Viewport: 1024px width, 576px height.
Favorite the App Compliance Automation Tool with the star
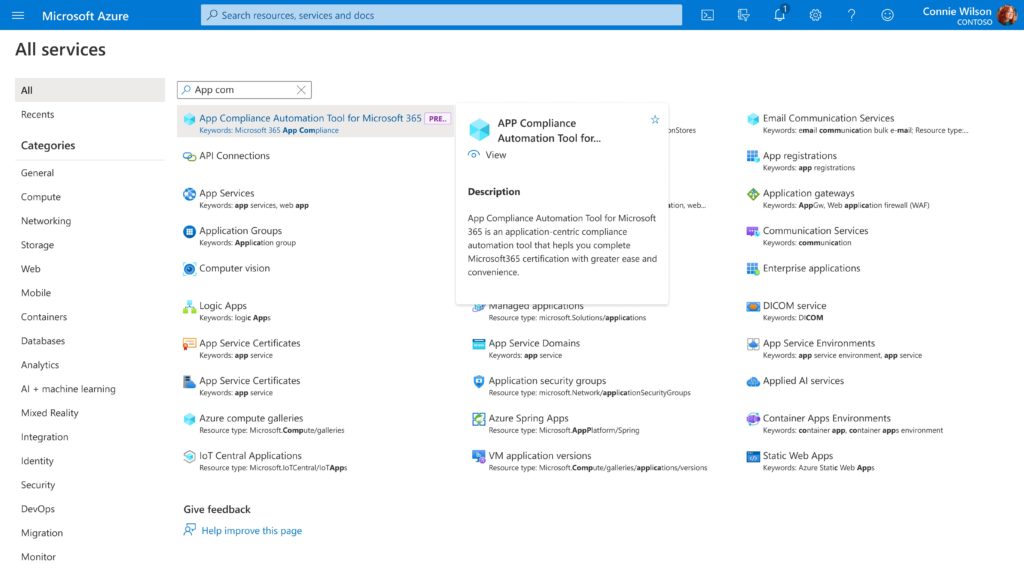[x=655, y=118]
